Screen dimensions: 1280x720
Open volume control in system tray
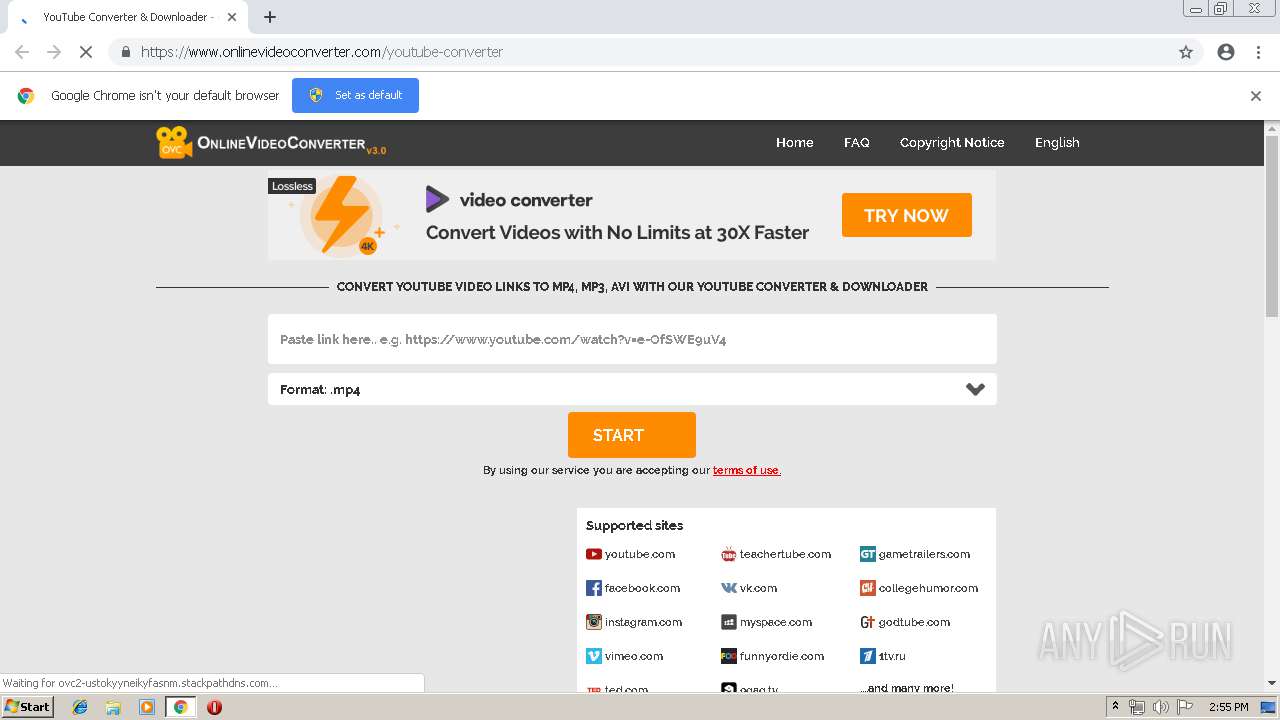click(1160, 707)
